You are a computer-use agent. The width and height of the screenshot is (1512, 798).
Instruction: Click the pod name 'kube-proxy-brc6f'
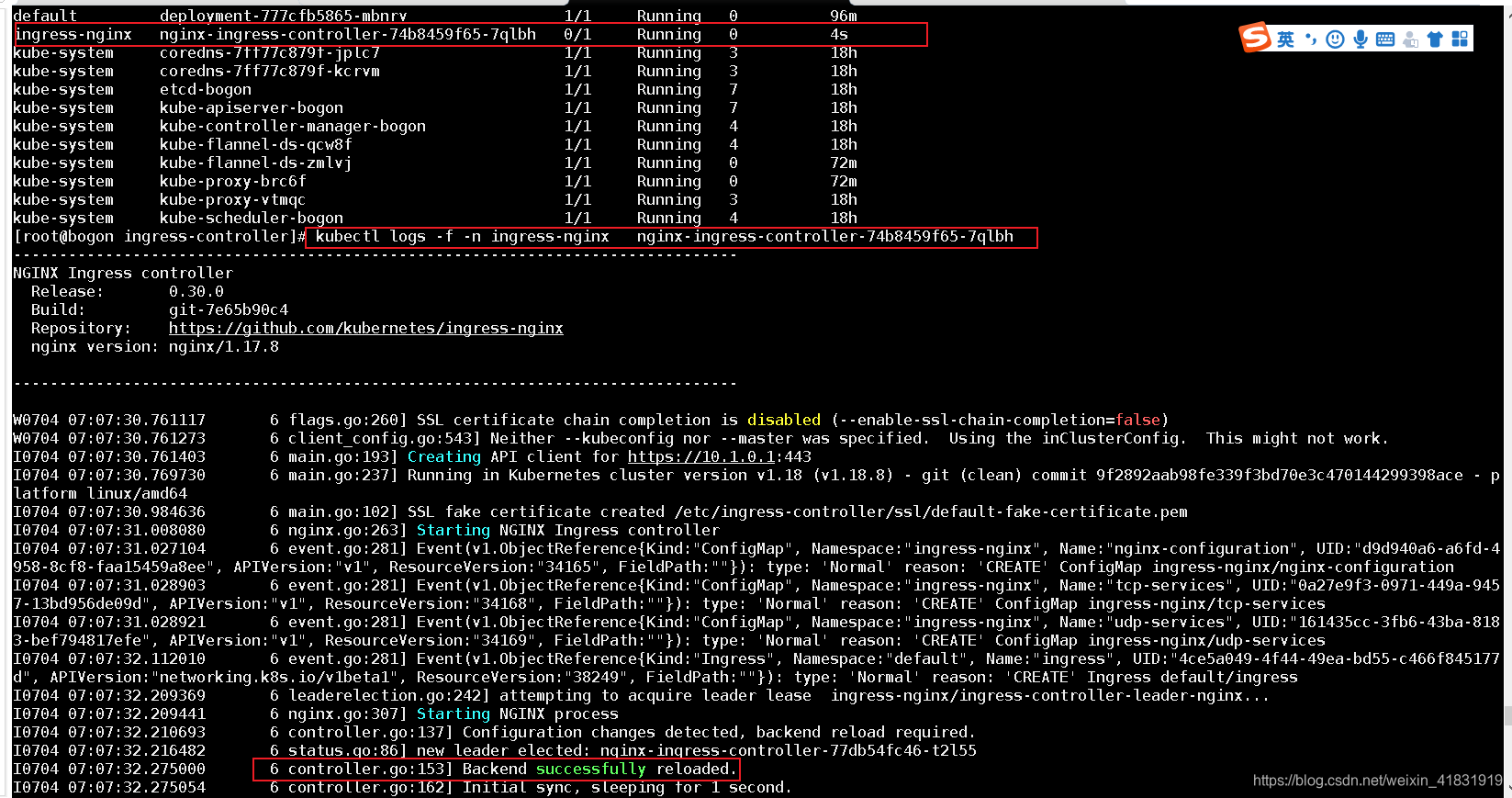pyautogui.click(x=233, y=181)
